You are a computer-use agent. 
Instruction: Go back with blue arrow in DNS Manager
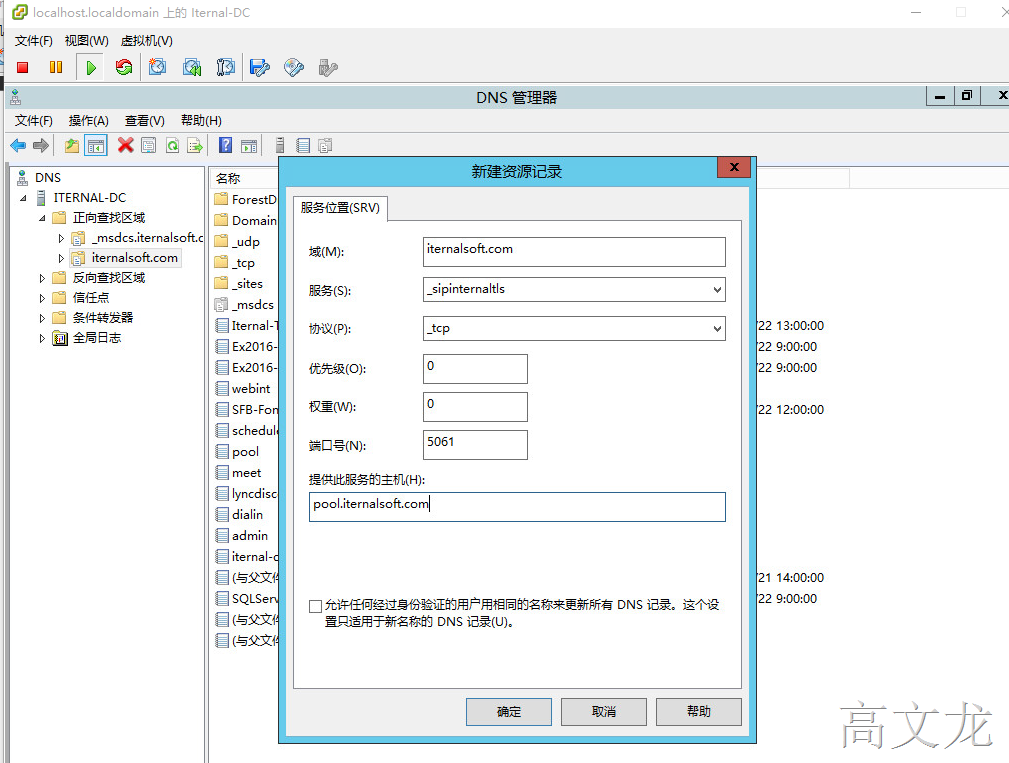(18, 145)
